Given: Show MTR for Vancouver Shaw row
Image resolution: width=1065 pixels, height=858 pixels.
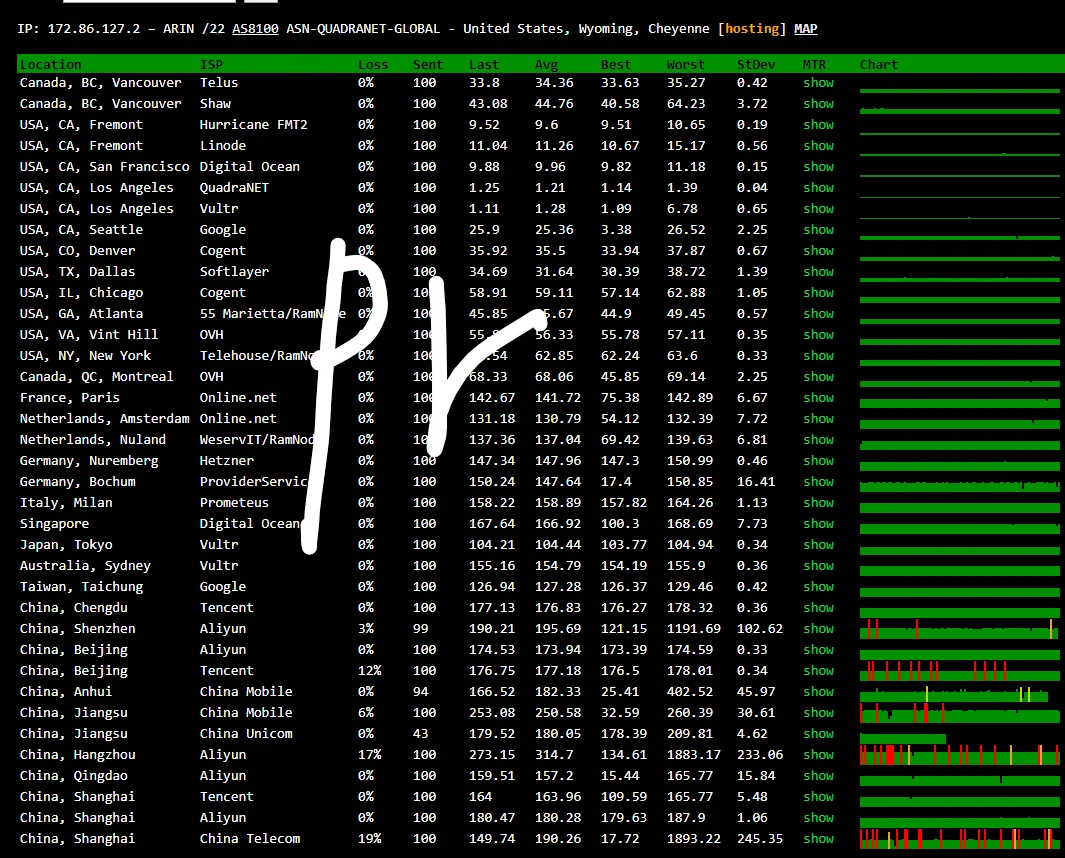Looking at the screenshot, I should tap(818, 103).
